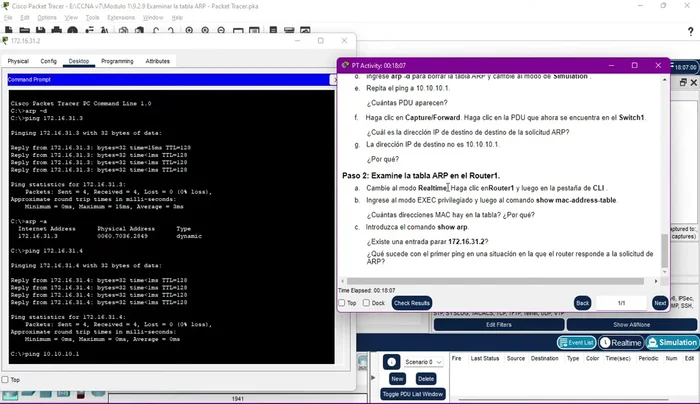Select the red device icon in device bar
Viewport: 700px width, 404px height.
click(81, 394)
